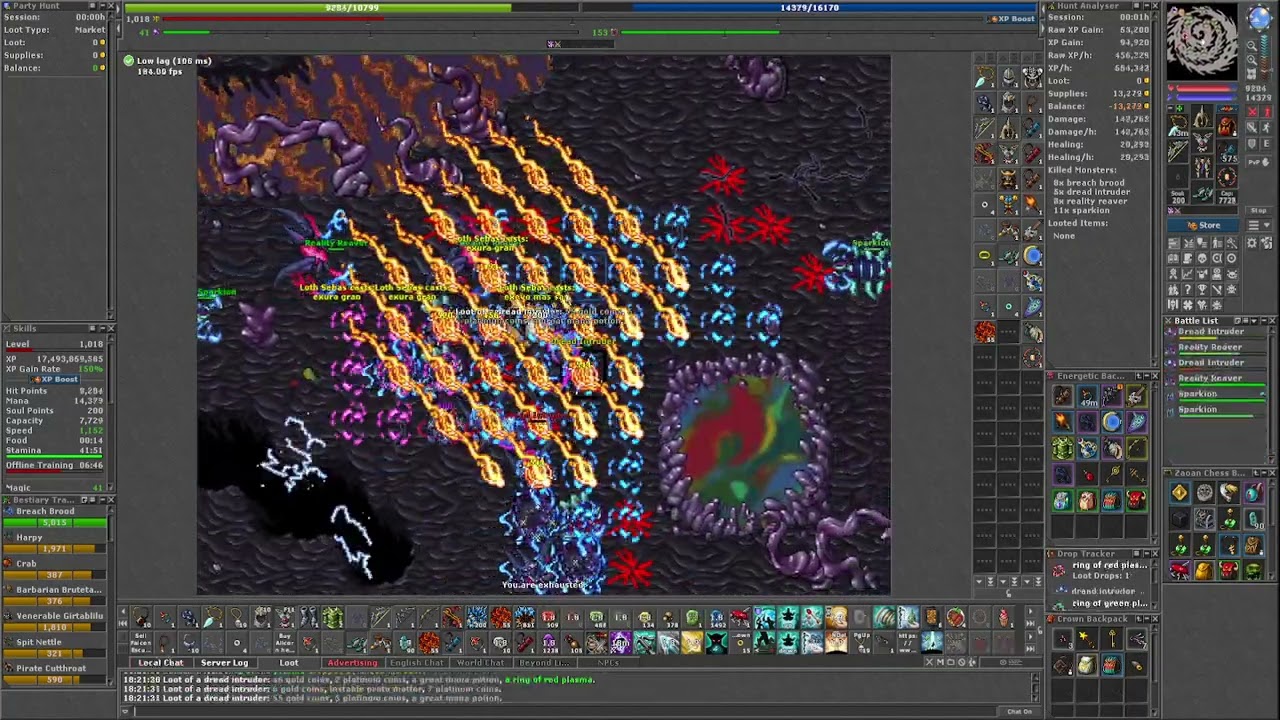Image resolution: width=1280 pixels, height=720 pixels.
Task: Open the skull icon in the sidebar grid
Action: pyautogui.click(x=1202, y=258)
